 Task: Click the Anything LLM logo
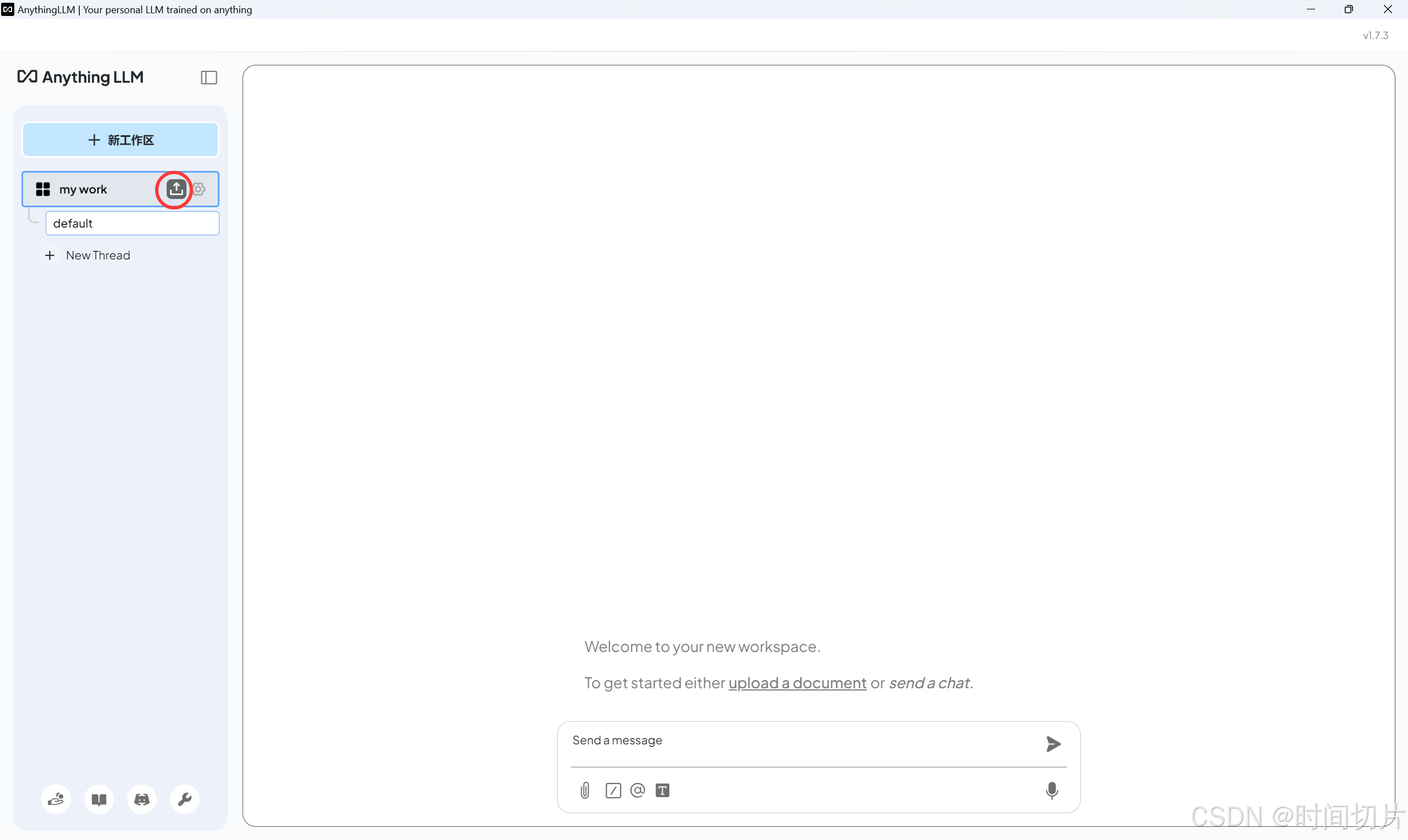click(81, 77)
